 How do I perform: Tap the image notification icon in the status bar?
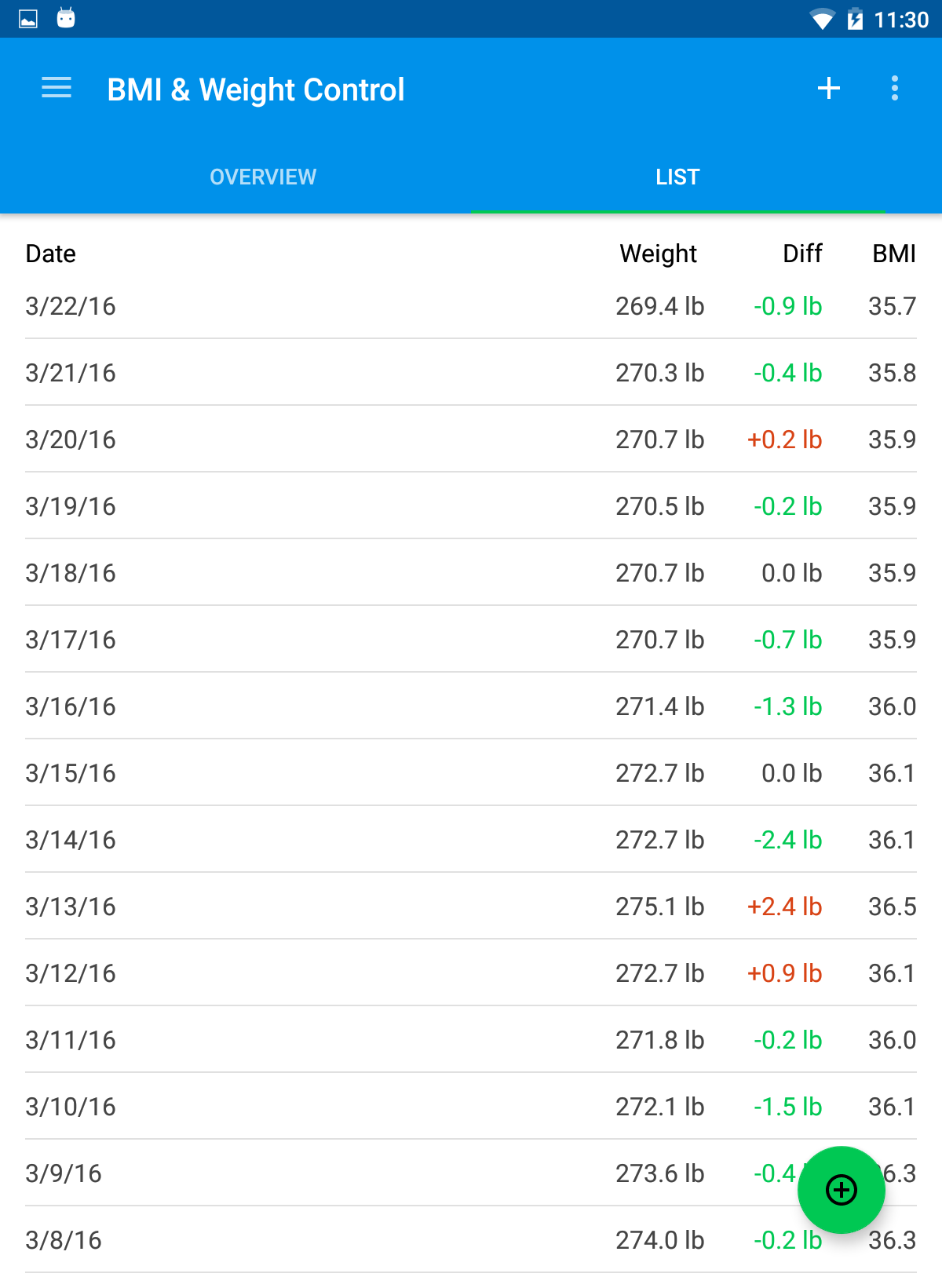(28, 19)
